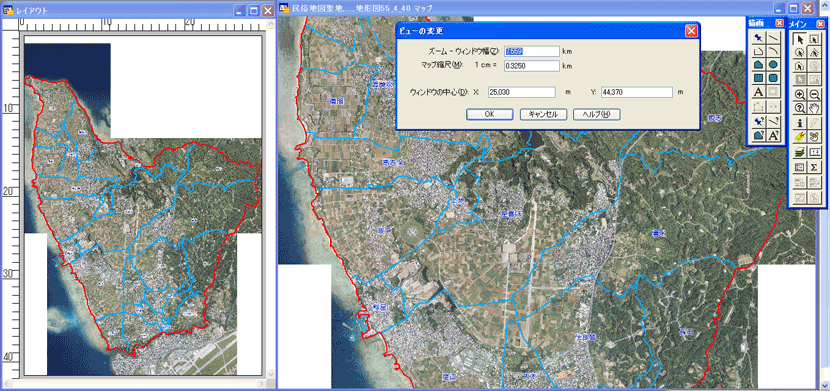Open Change View with question-mark magnifier

pyautogui.click(x=800, y=108)
